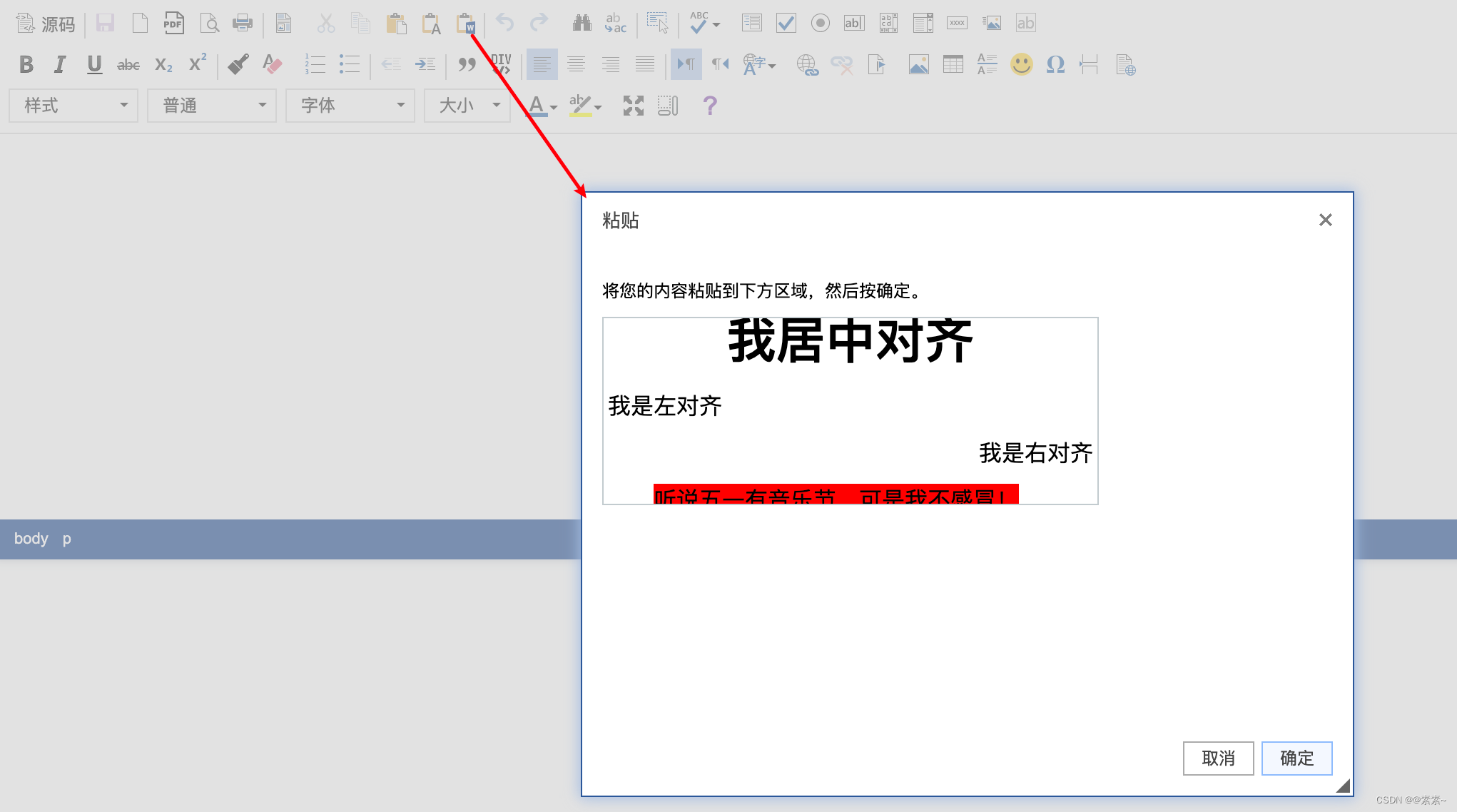Create a new page document

140,24
